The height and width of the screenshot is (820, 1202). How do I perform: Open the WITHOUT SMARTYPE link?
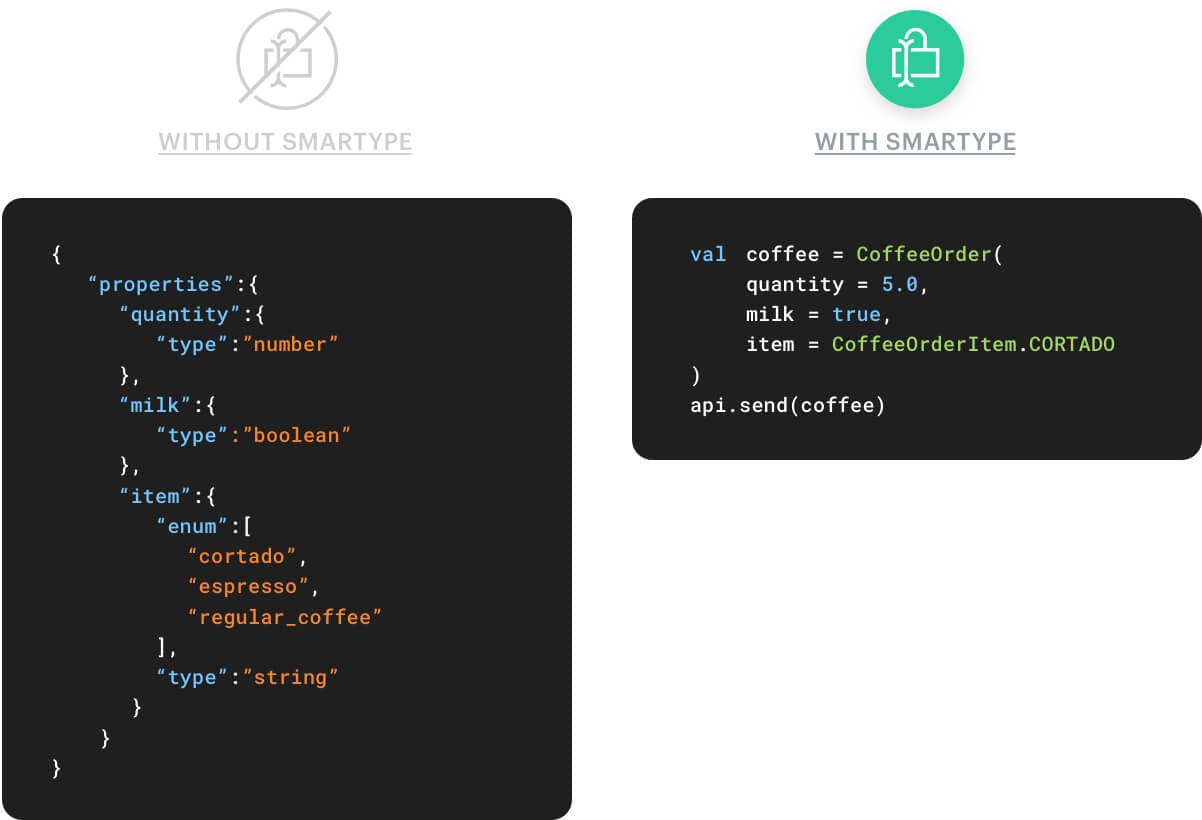click(x=285, y=142)
